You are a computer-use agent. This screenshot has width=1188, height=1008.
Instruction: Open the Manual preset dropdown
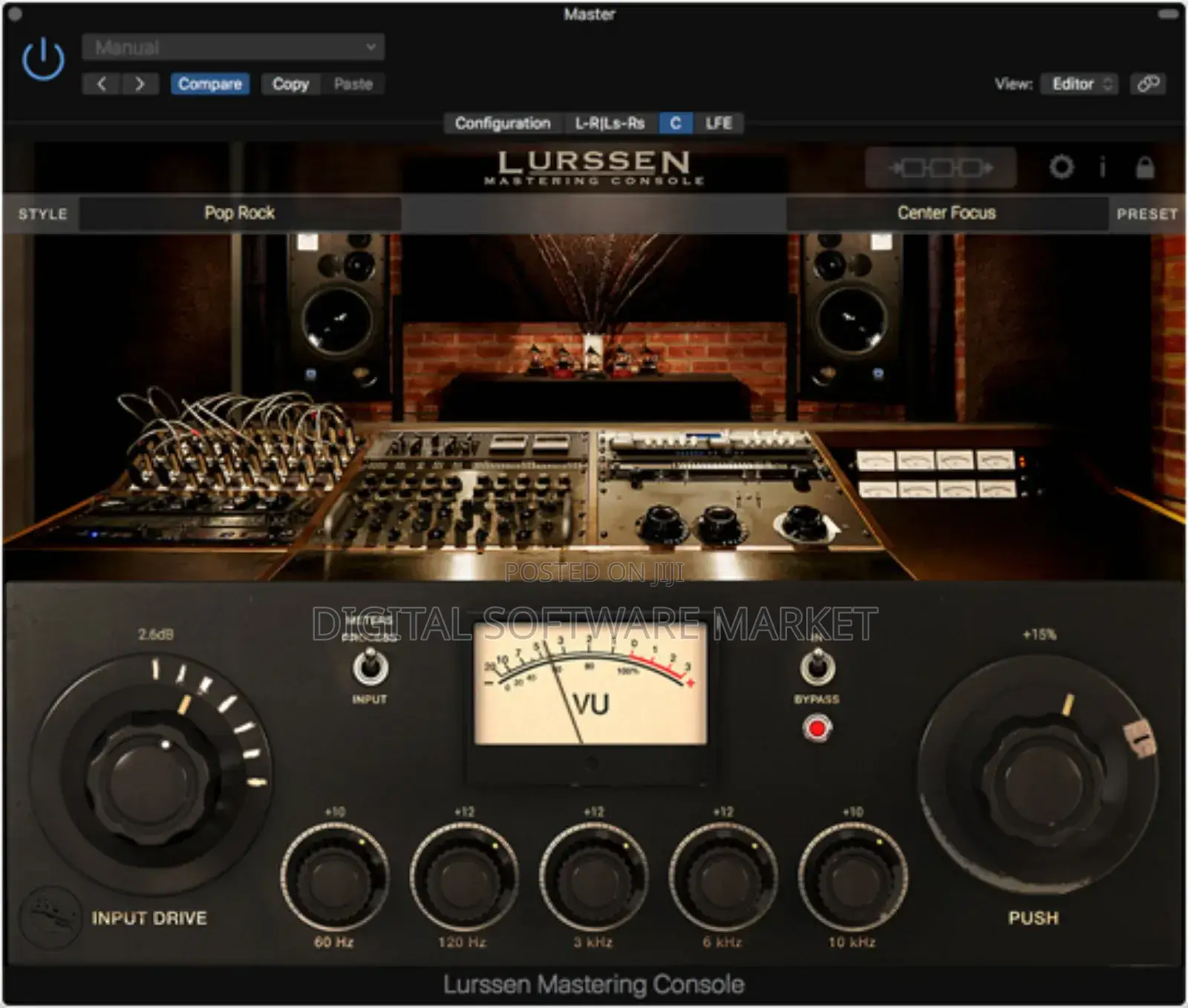[233, 48]
